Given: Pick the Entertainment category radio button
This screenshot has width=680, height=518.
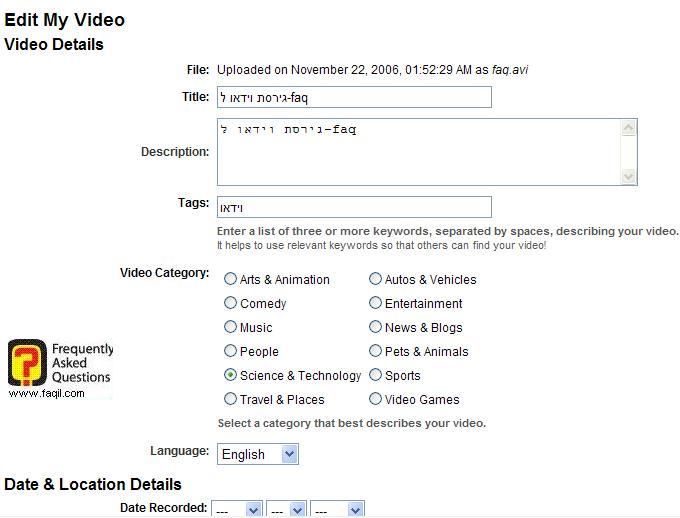Looking at the screenshot, I should click(376, 304).
